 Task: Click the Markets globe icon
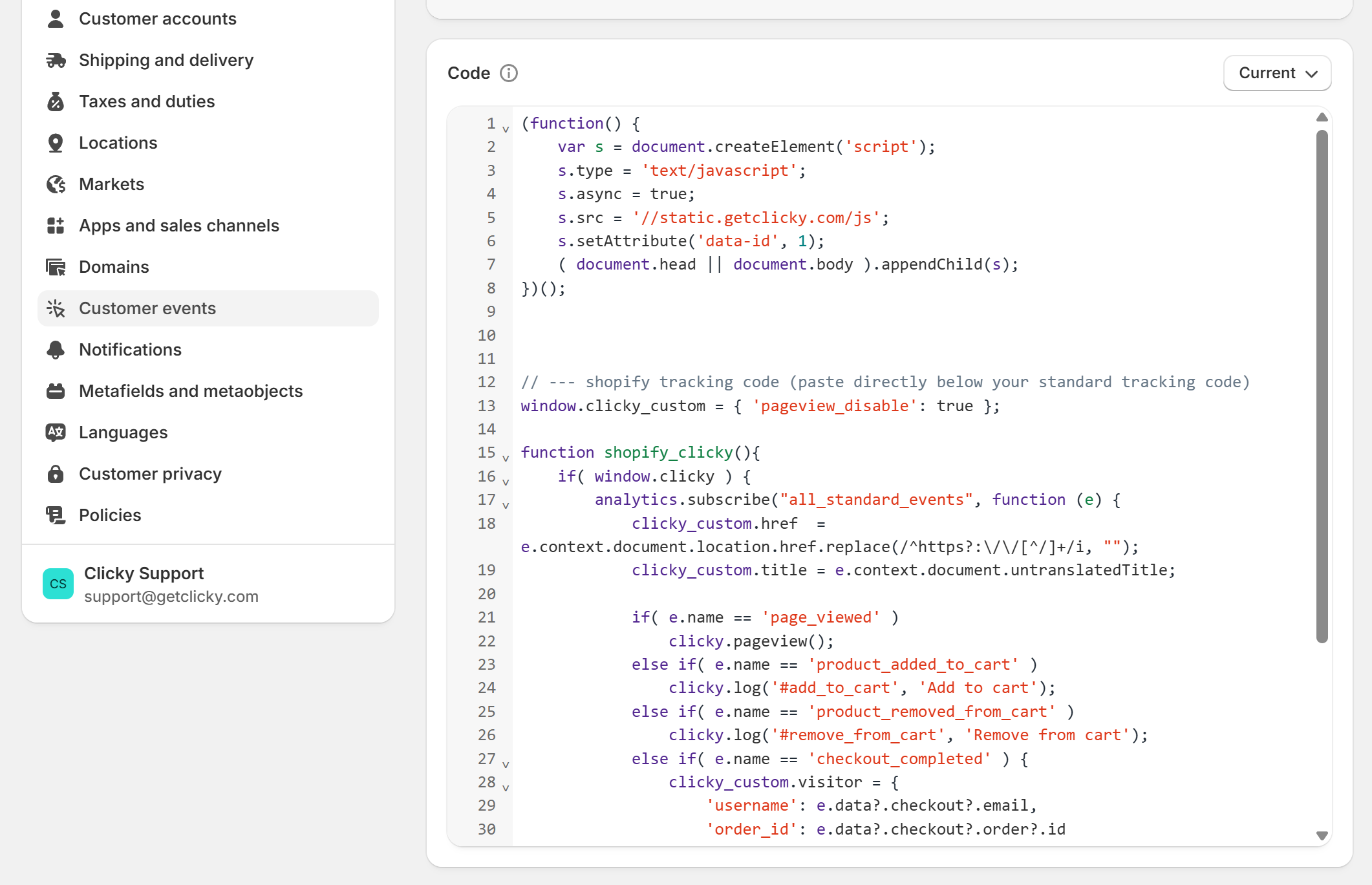(56, 184)
